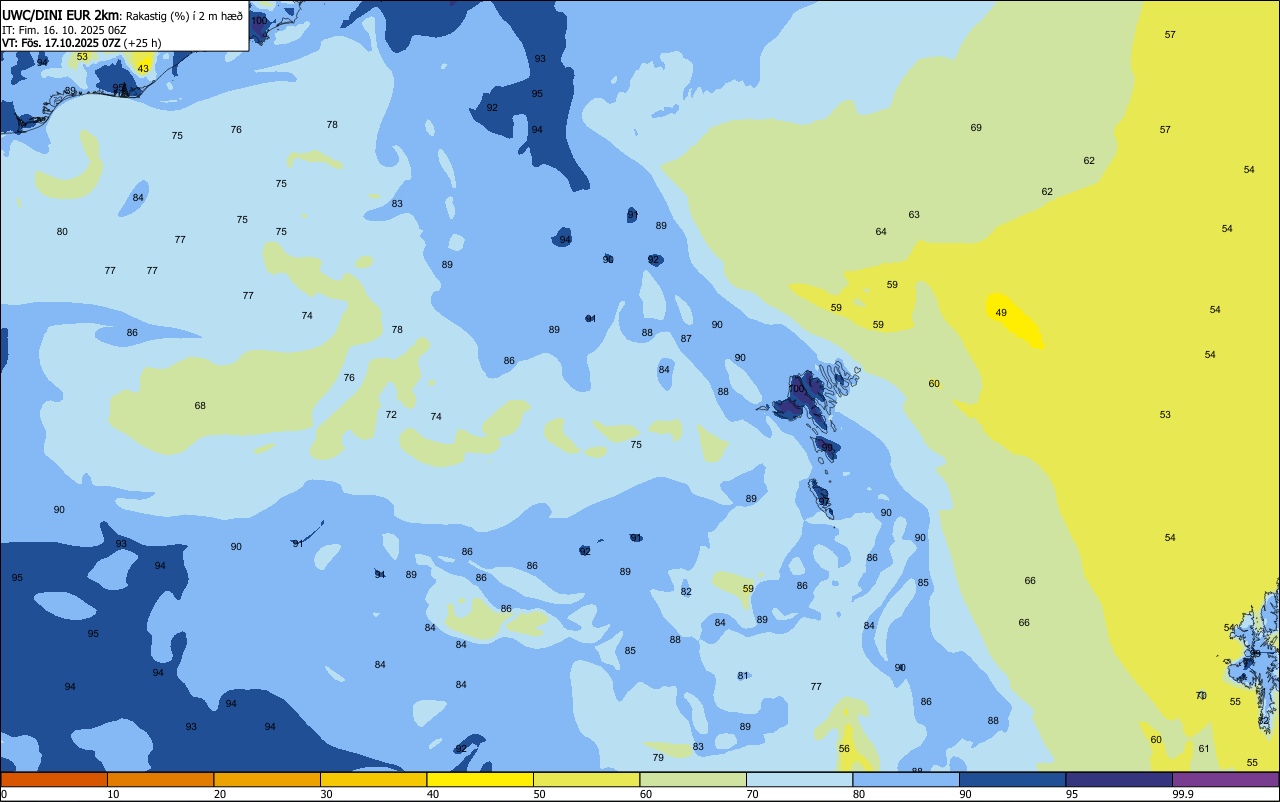Click the humidity value '63' on the map
This screenshot has height=802, width=1280.
coord(914,215)
